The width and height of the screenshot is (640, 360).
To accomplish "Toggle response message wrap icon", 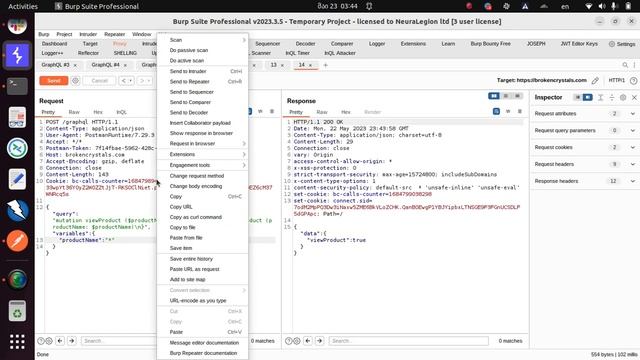I will pyautogui.click(x=496, y=111).
